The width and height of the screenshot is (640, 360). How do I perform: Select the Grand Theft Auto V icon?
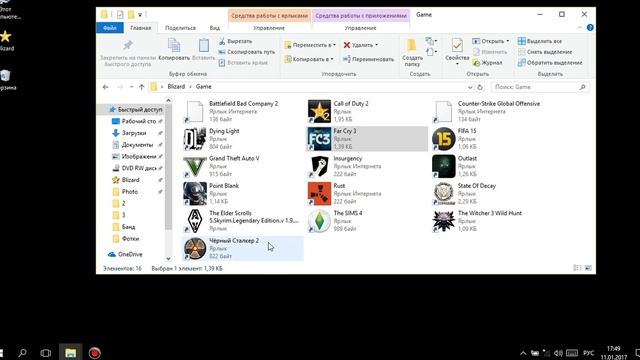195,166
